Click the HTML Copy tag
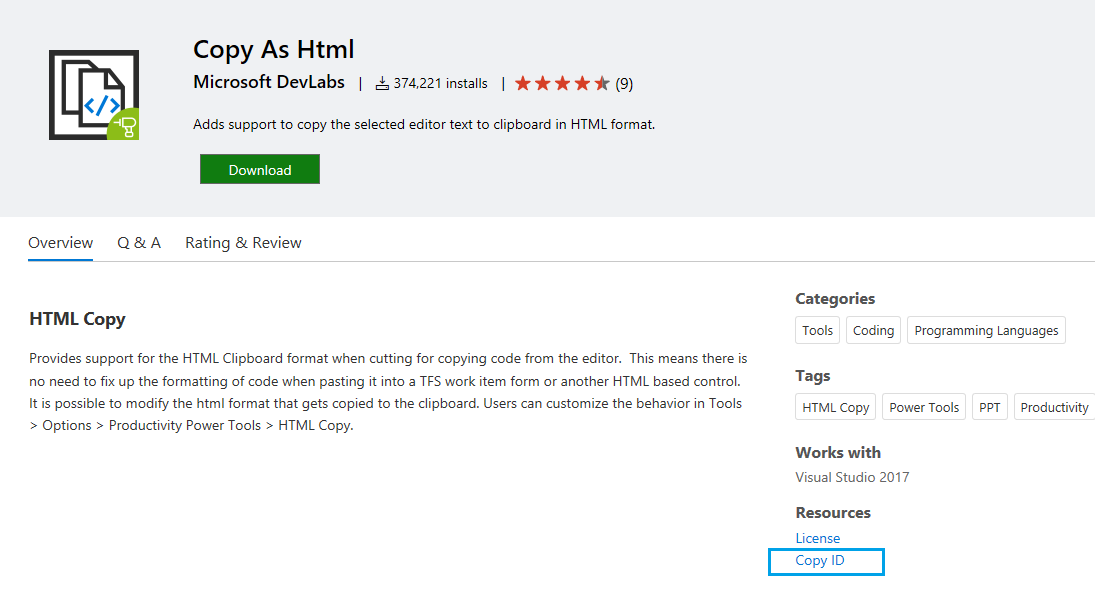 click(835, 407)
